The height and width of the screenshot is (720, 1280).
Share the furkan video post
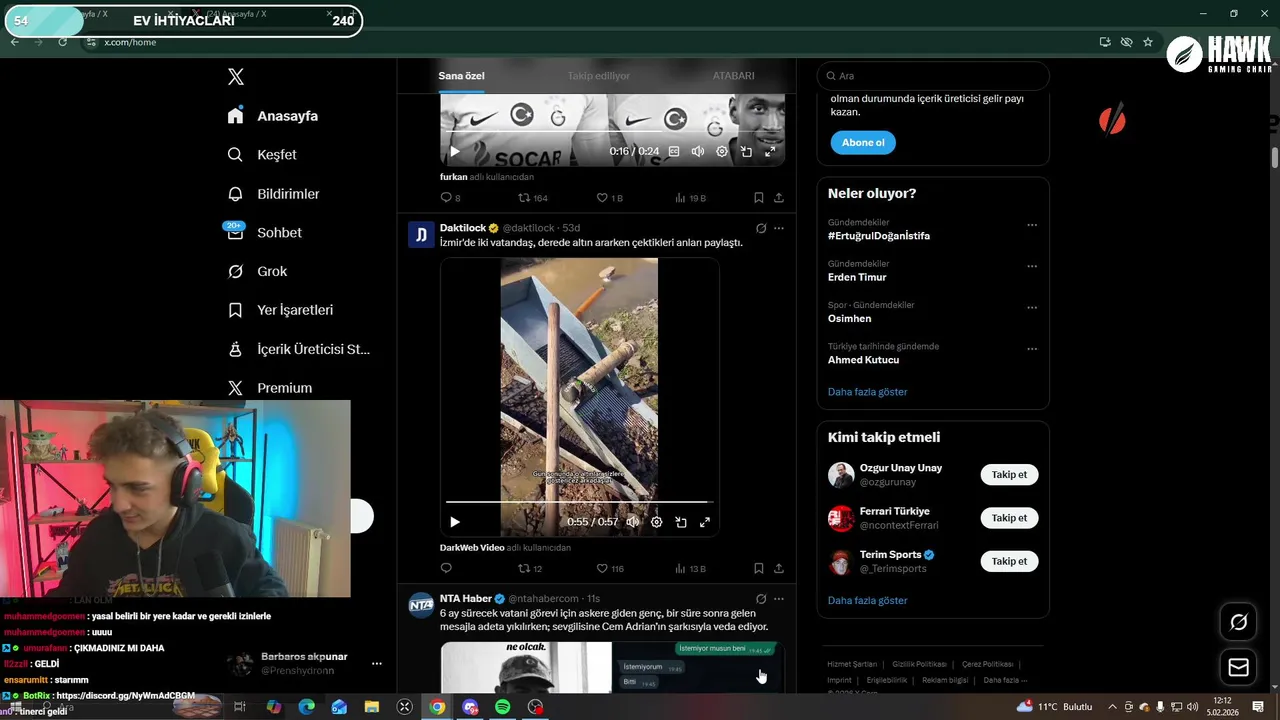pos(779,198)
